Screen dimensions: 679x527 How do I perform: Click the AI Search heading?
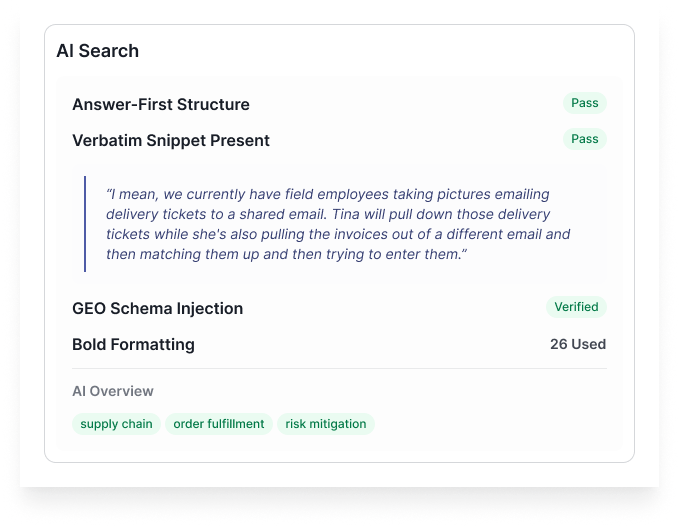point(97,51)
